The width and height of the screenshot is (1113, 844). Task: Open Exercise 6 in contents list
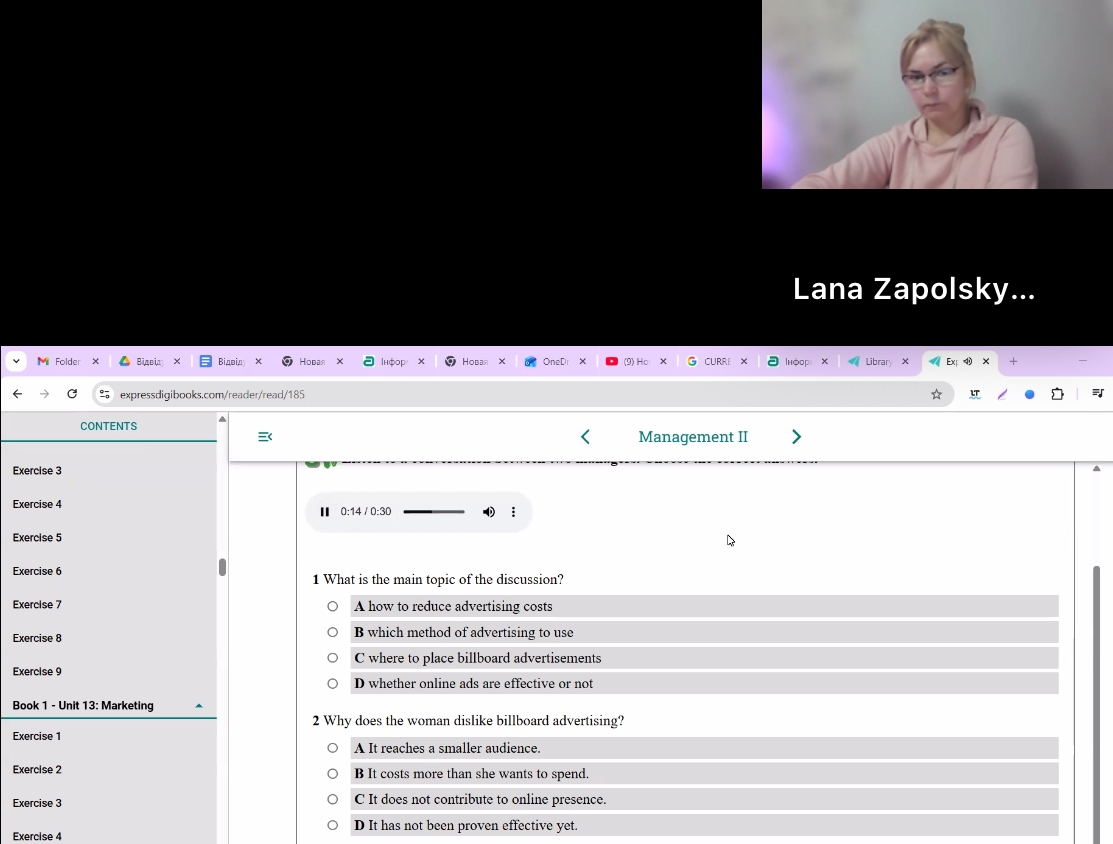click(x=37, y=571)
